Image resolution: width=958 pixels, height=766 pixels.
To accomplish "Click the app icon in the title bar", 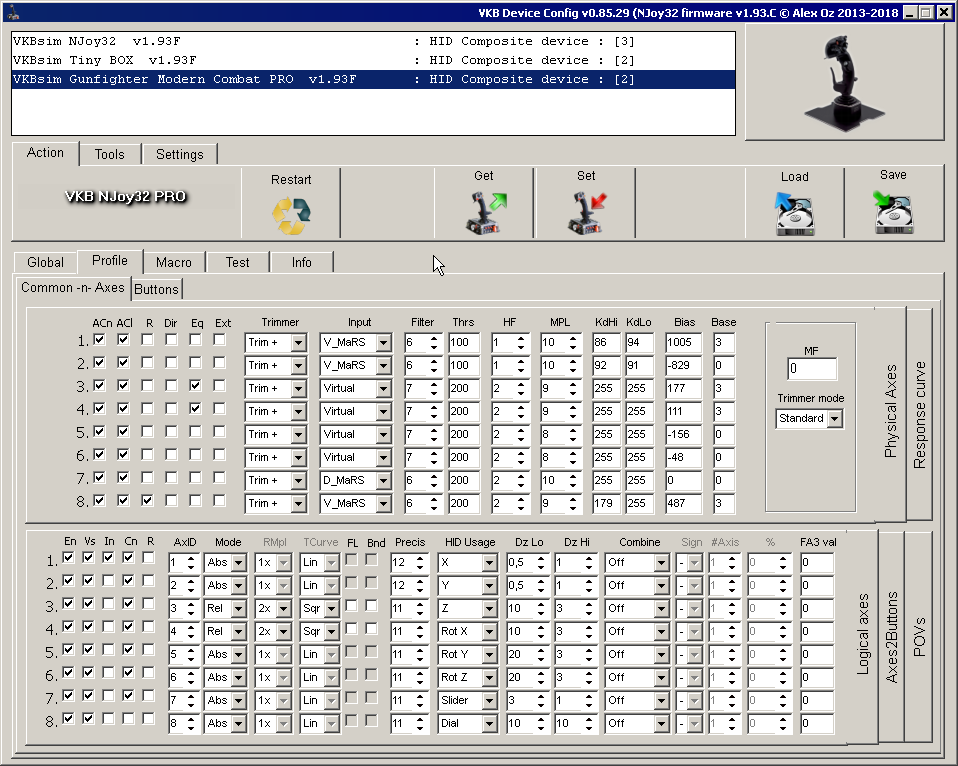I will (x=12, y=12).
